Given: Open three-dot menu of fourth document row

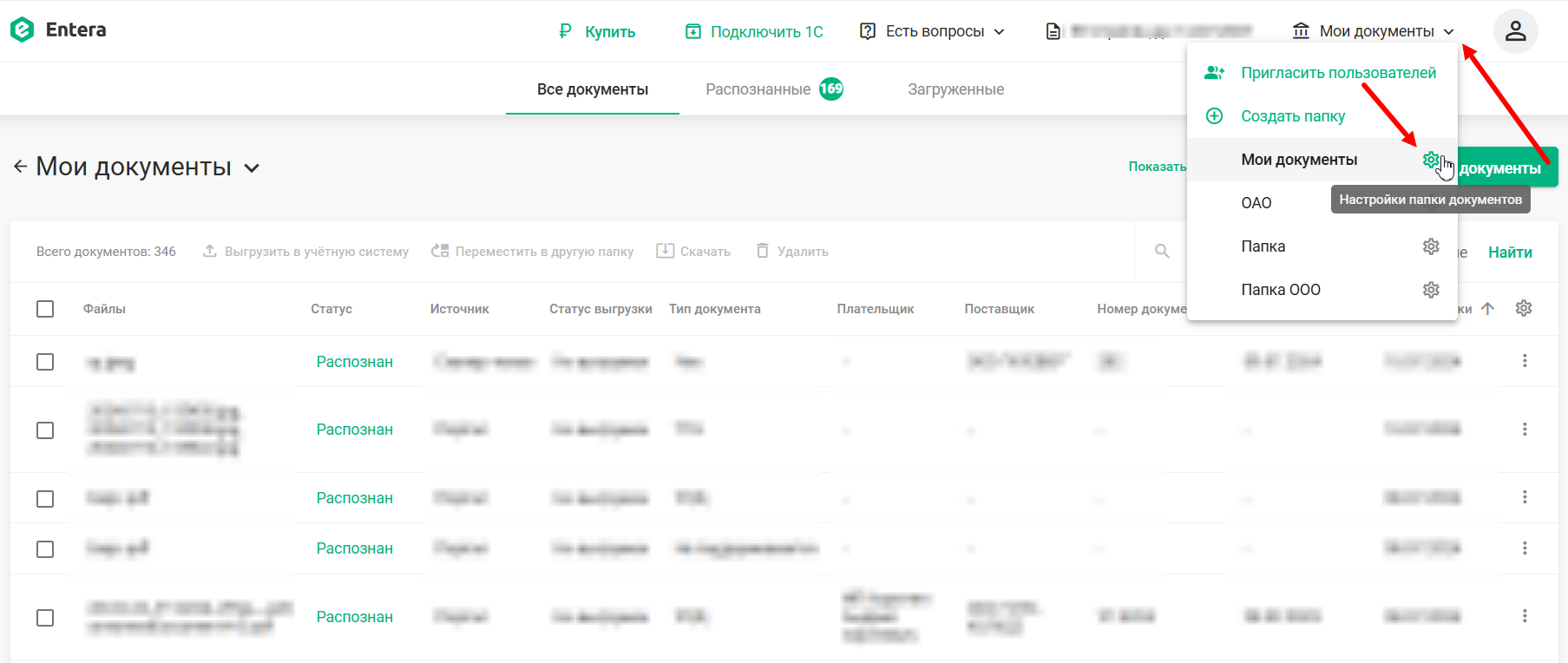Looking at the screenshot, I should [x=1525, y=548].
